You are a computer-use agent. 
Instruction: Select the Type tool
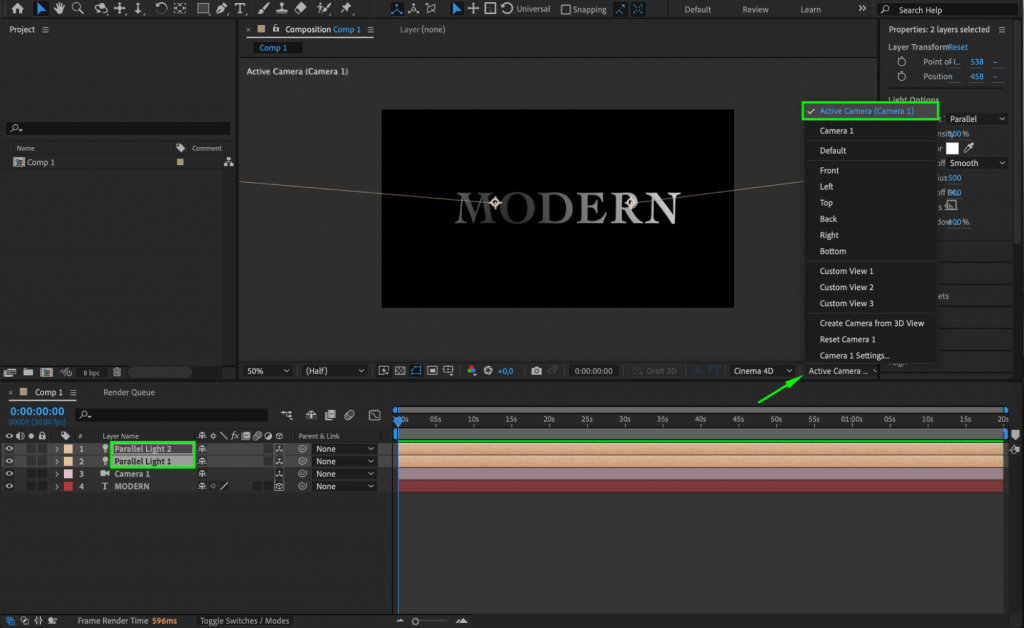click(240, 9)
